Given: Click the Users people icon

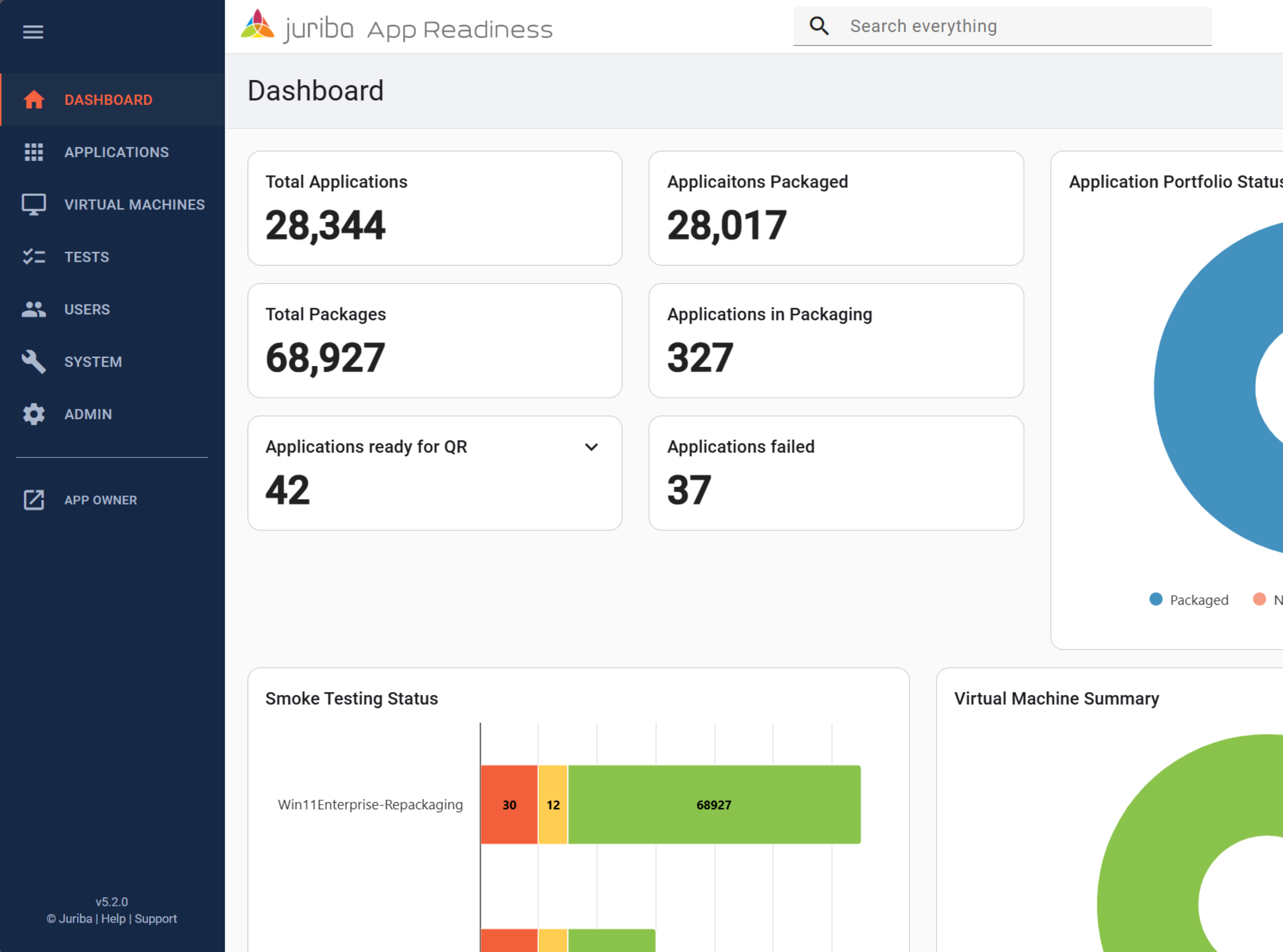Looking at the screenshot, I should [34, 310].
